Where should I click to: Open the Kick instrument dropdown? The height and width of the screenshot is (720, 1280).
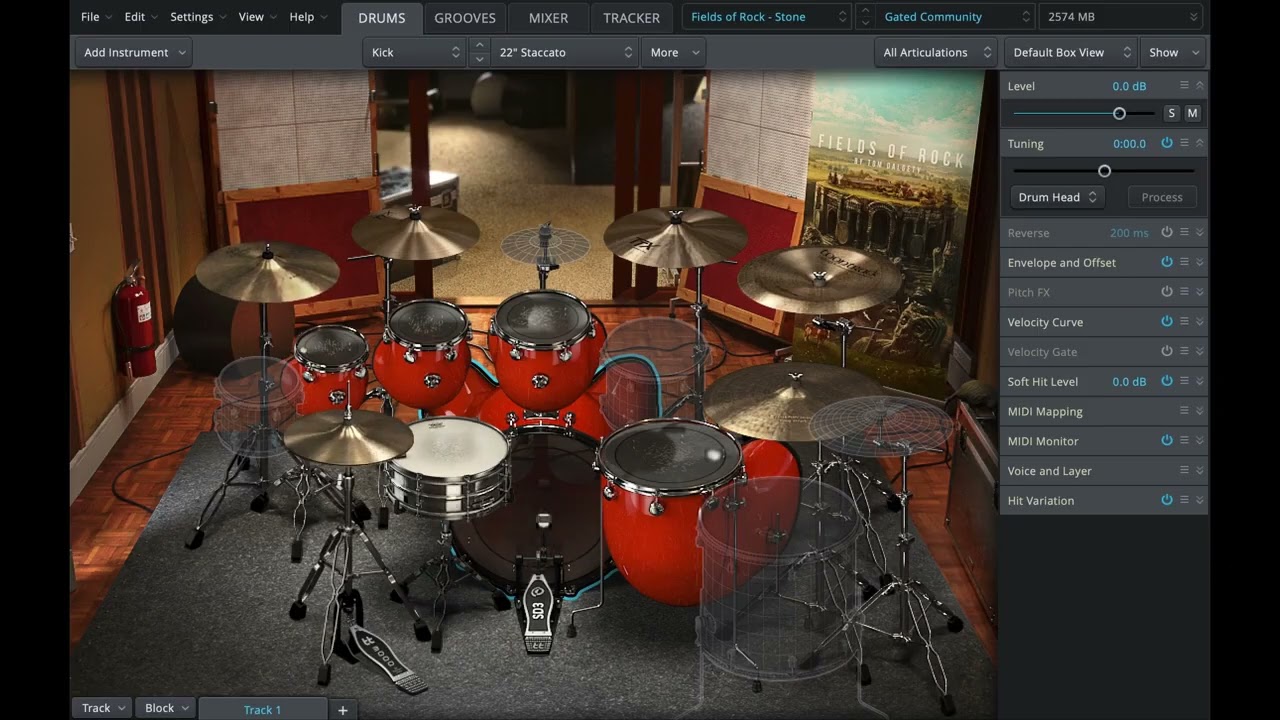[414, 52]
